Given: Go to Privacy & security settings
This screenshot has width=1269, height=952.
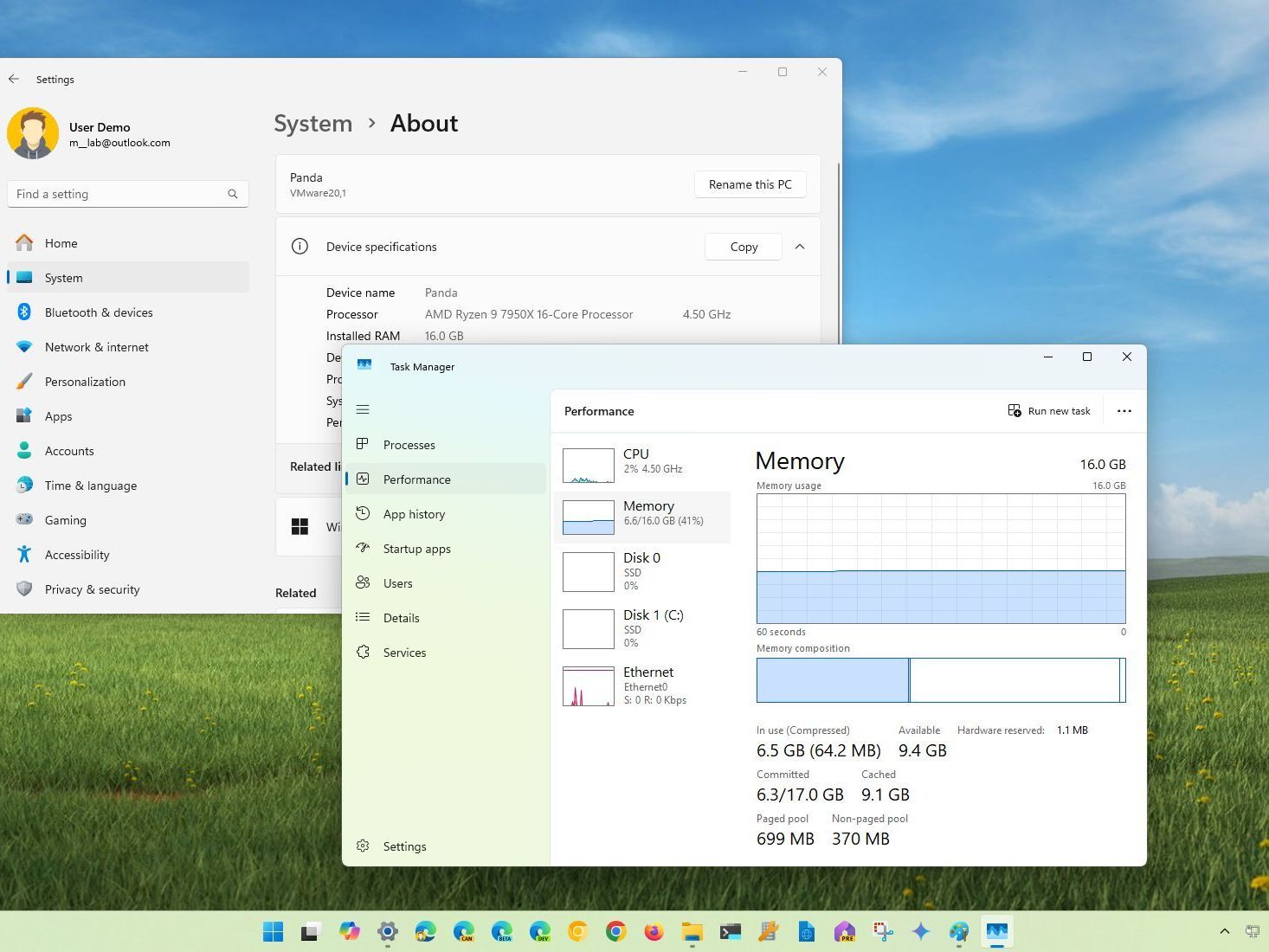Looking at the screenshot, I should tap(92, 589).
